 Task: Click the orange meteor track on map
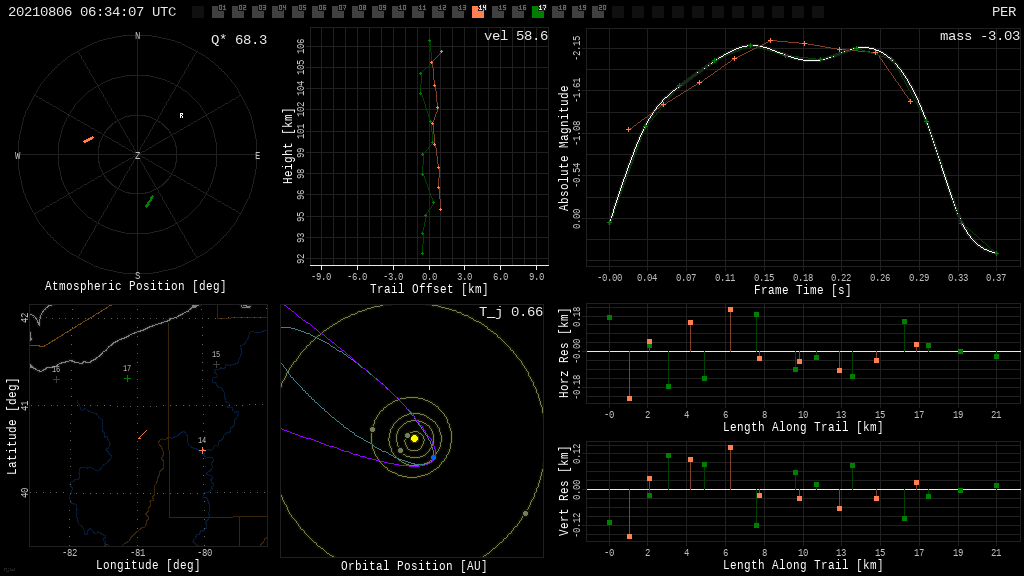tap(143, 434)
